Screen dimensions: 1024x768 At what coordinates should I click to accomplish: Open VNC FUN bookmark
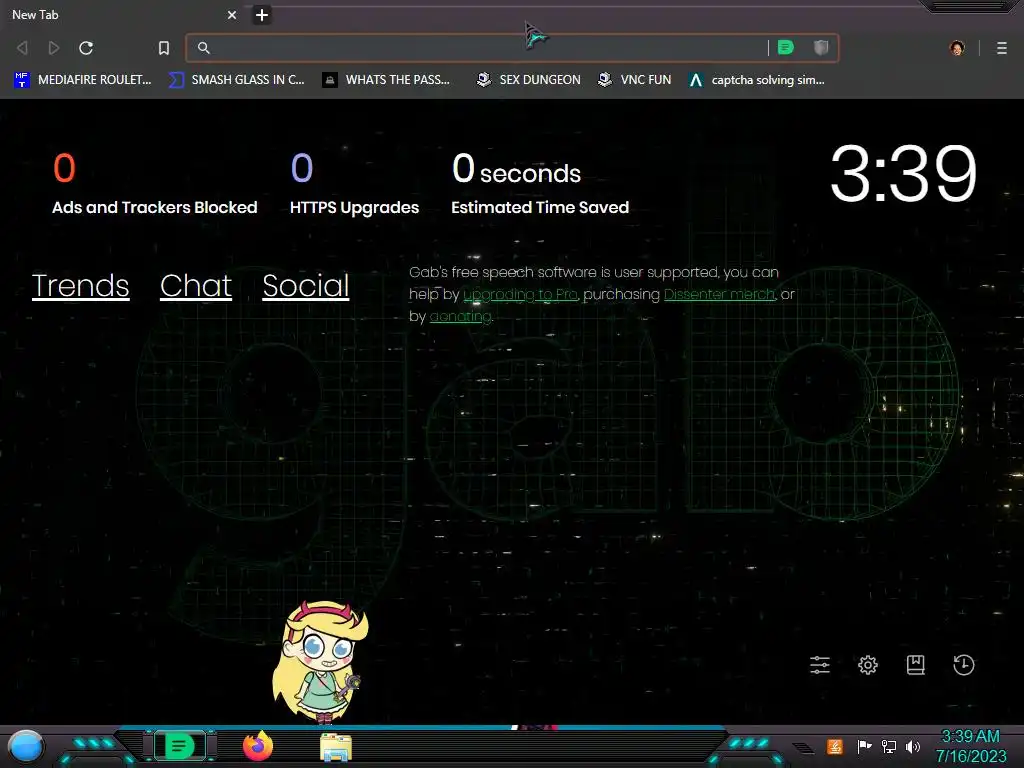[x=635, y=80]
